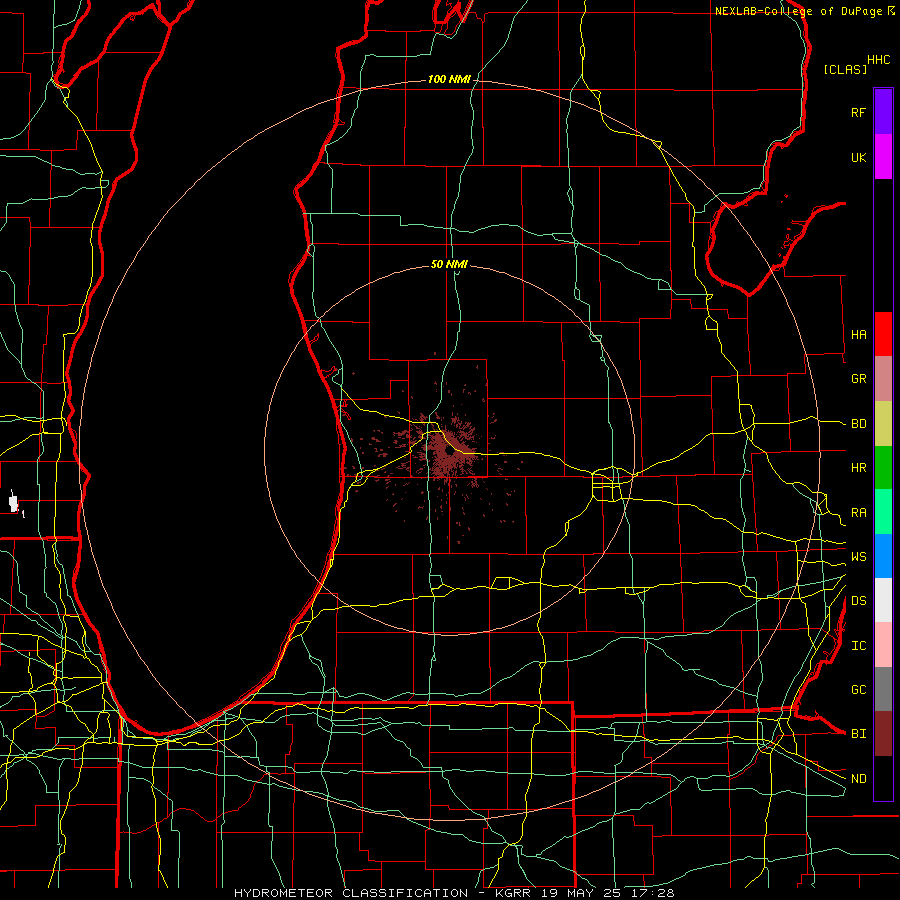Click the 100 NMI range ring label
The height and width of the screenshot is (900, 900).
point(449,79)
